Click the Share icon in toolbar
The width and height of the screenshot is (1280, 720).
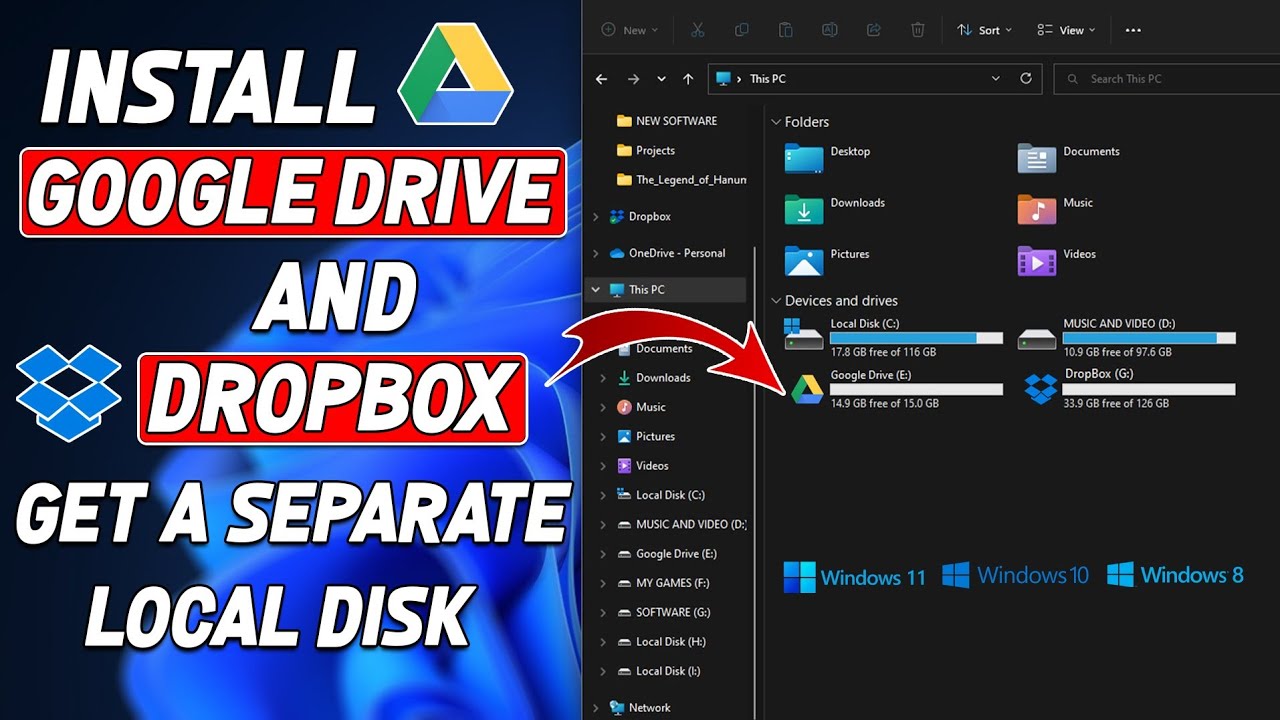point(874,30)
